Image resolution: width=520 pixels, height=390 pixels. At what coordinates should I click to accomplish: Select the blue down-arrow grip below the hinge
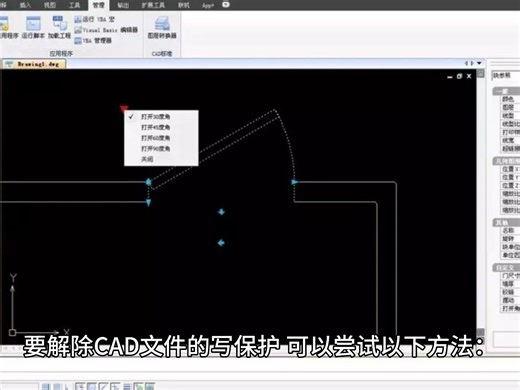pyautogui.click(x=148, y=202)
